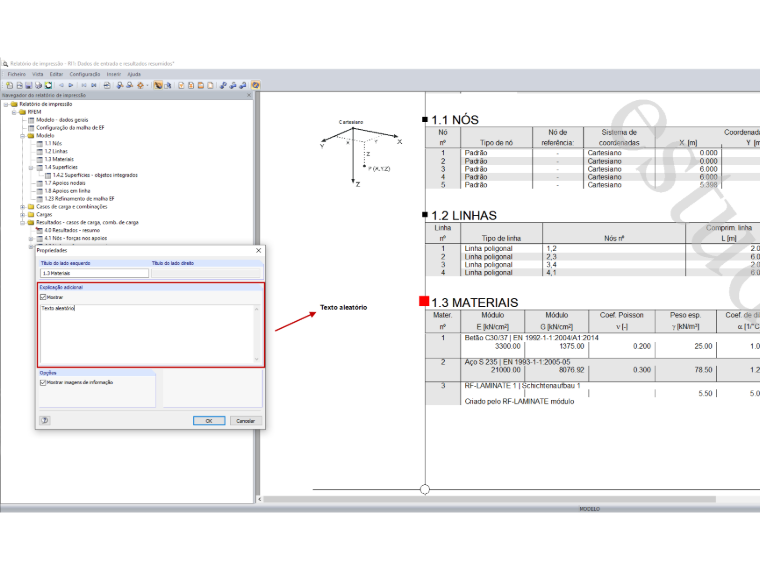Click the highlighted help icon at toolbar end
Image resolution: width=760 pixels, height=570 pixels.
255,85
